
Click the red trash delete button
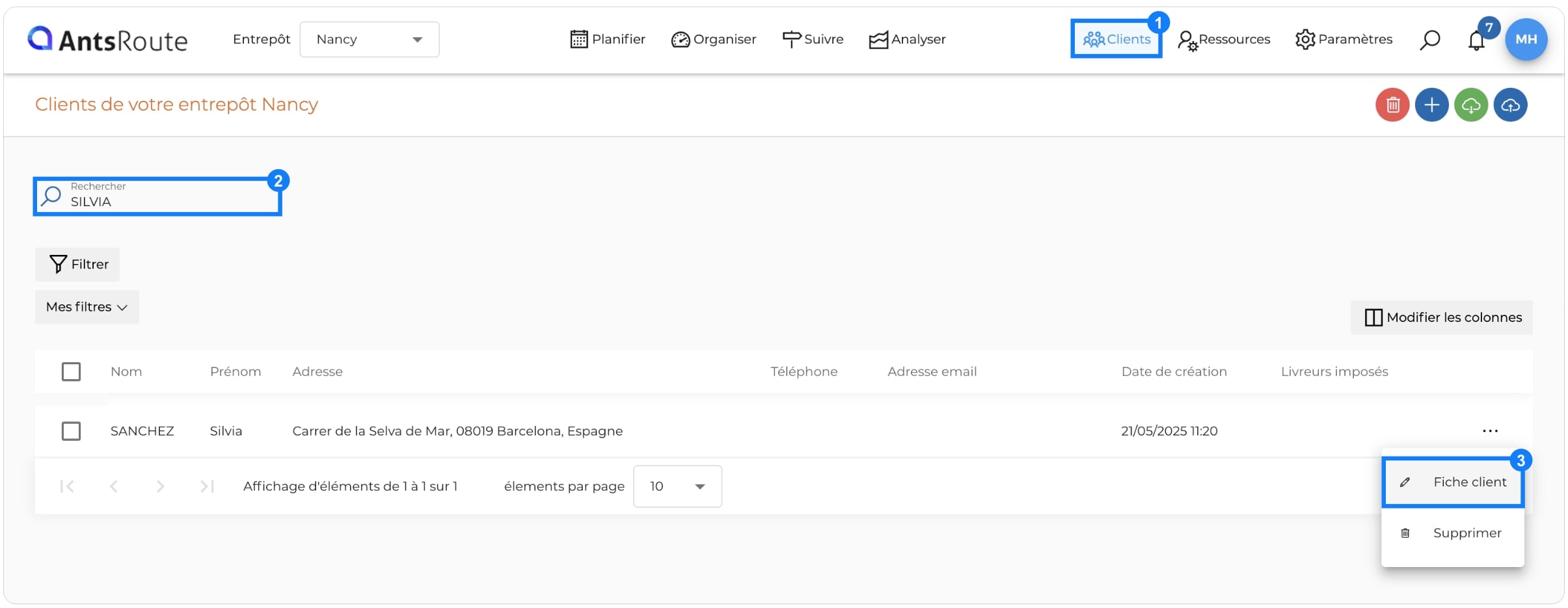click(1392, 105)
